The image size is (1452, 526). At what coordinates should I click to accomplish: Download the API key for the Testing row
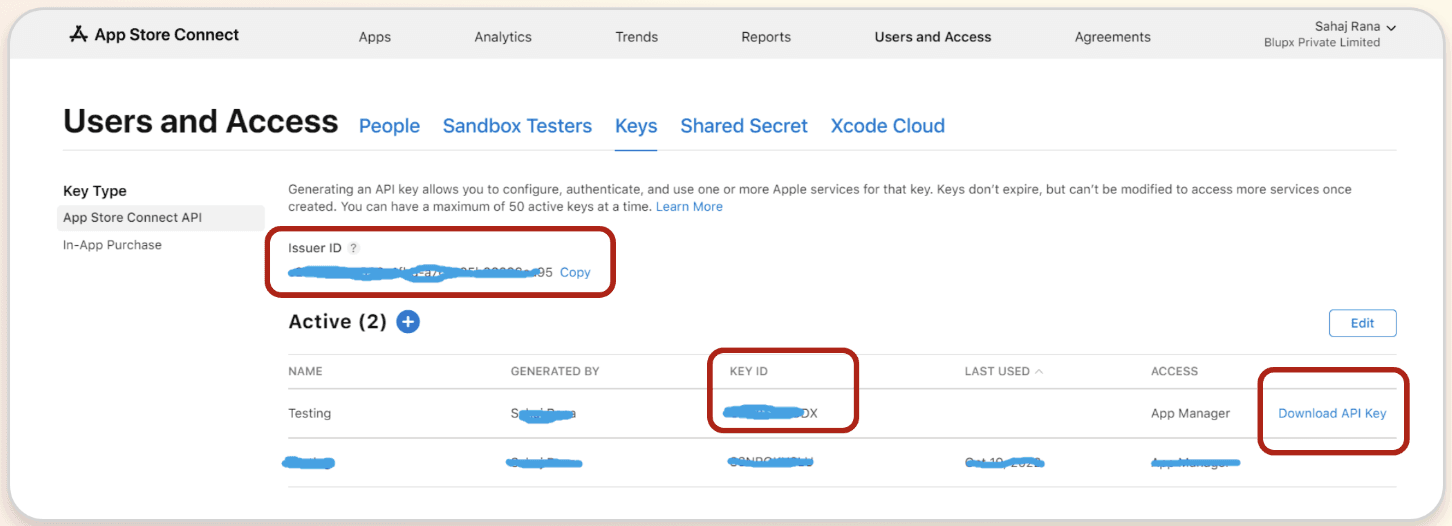click(x=1332, y=413)
